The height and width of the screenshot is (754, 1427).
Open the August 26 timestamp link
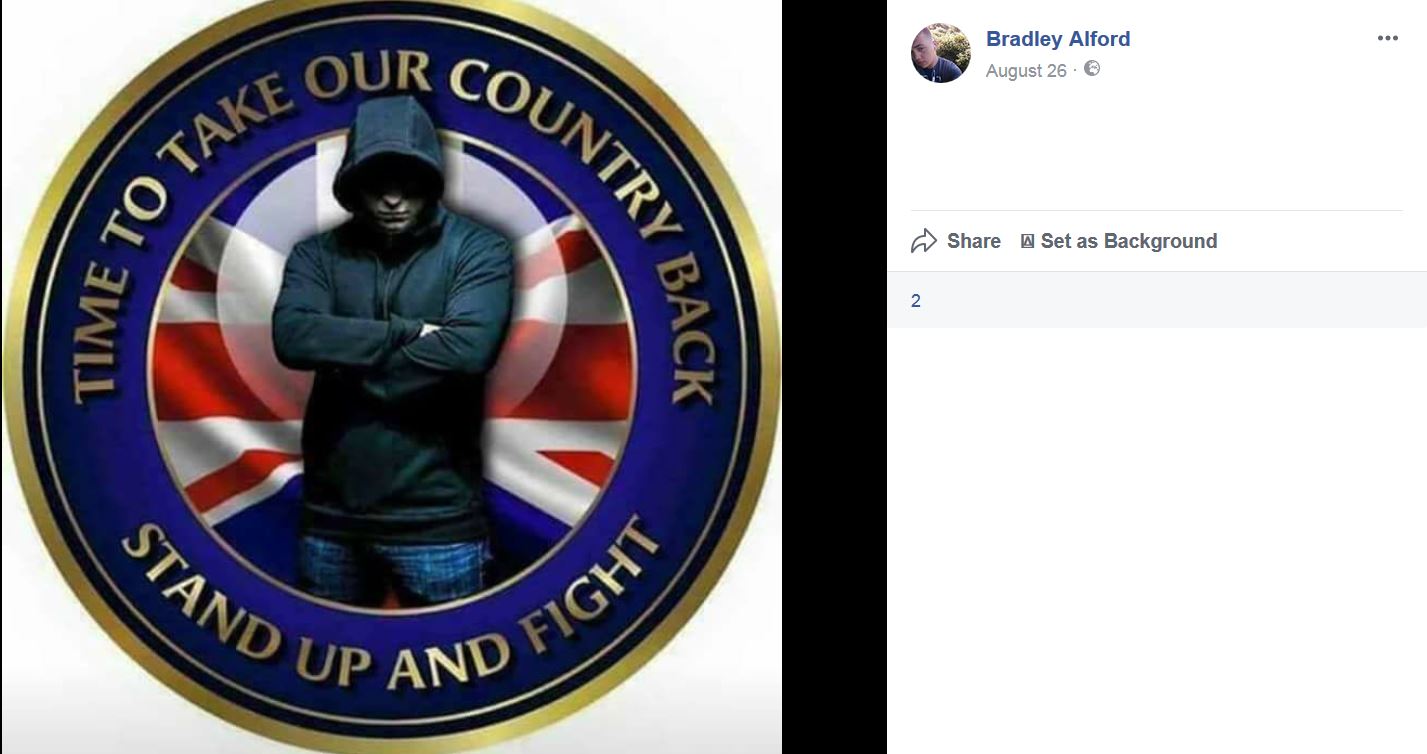click(1026, 71)
